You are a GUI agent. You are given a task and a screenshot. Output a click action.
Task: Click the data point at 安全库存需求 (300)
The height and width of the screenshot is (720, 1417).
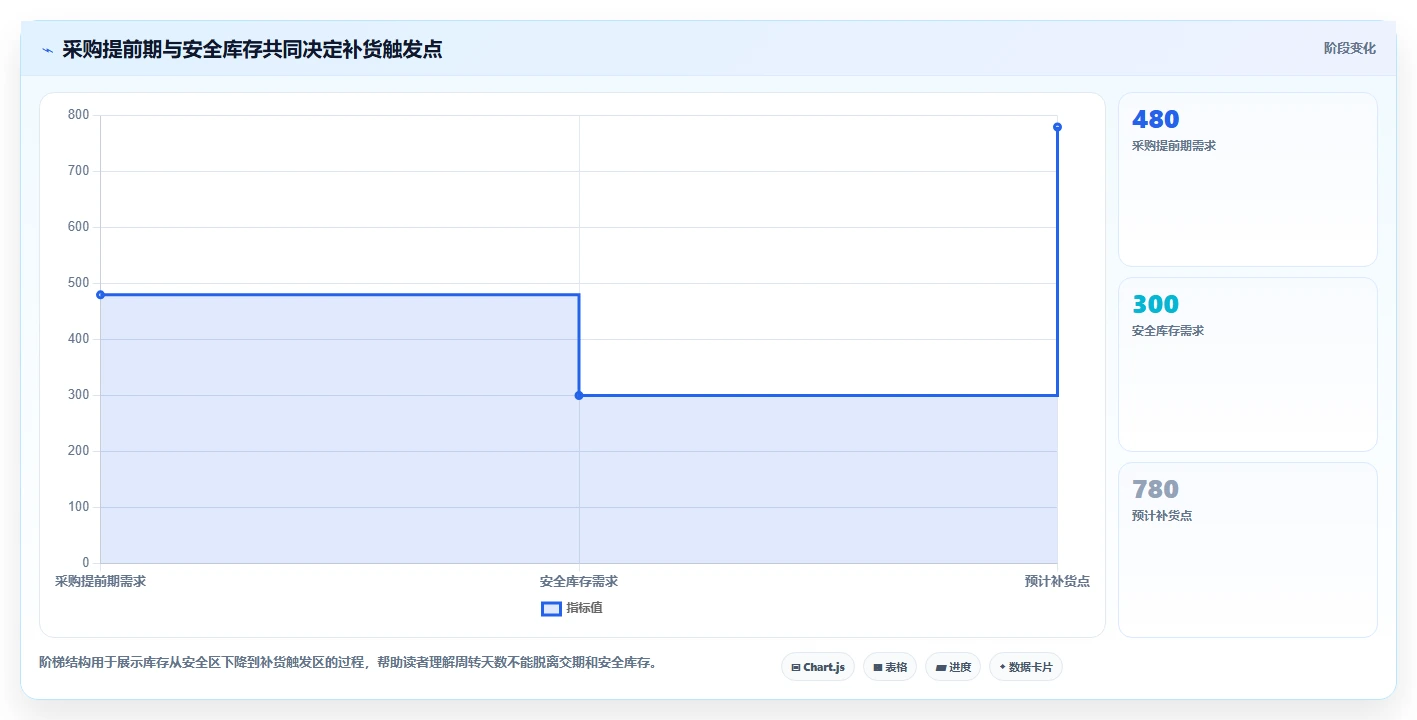[579, 395]
